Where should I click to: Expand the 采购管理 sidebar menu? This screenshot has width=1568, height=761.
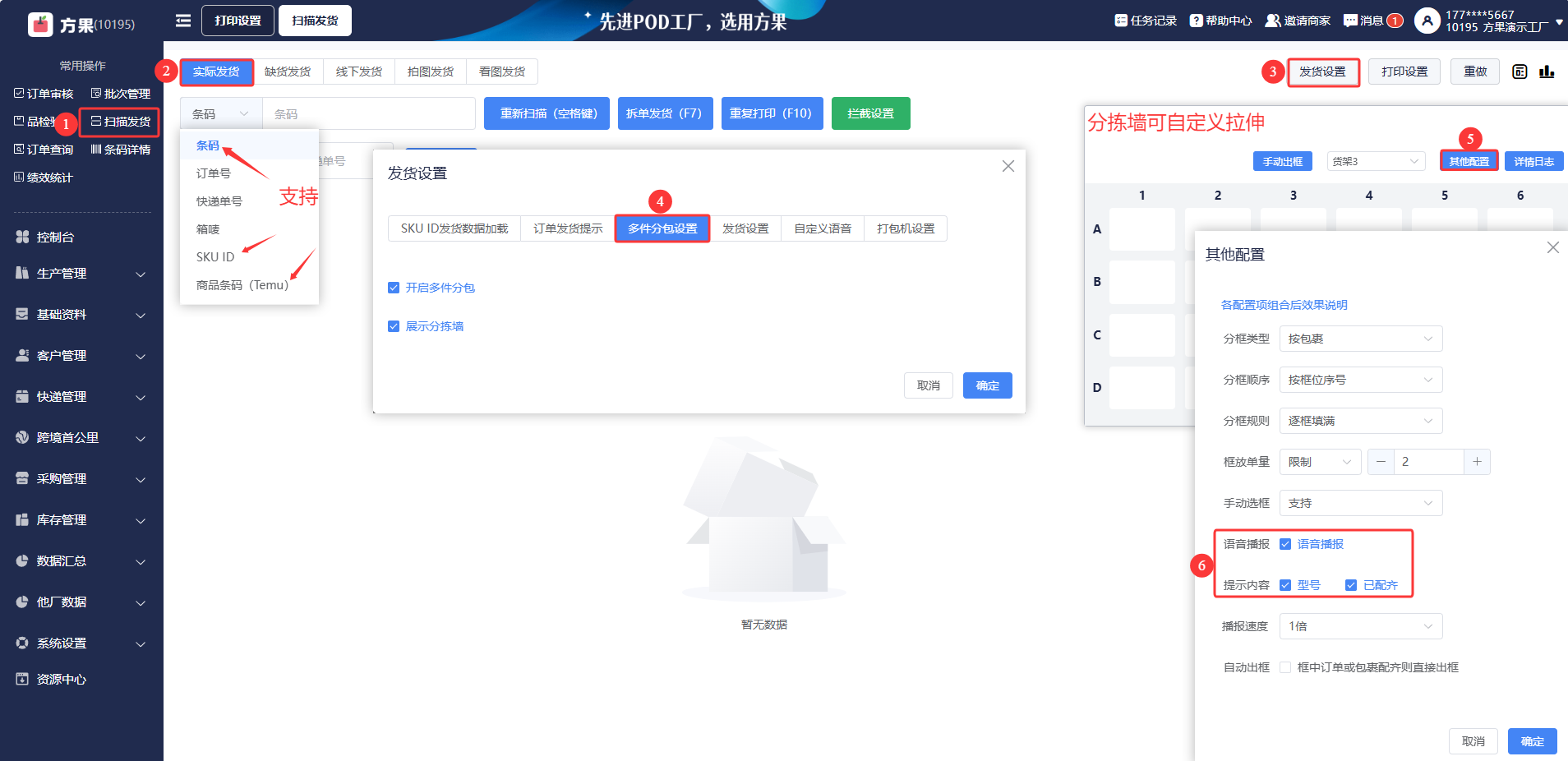tap(81, 479)
